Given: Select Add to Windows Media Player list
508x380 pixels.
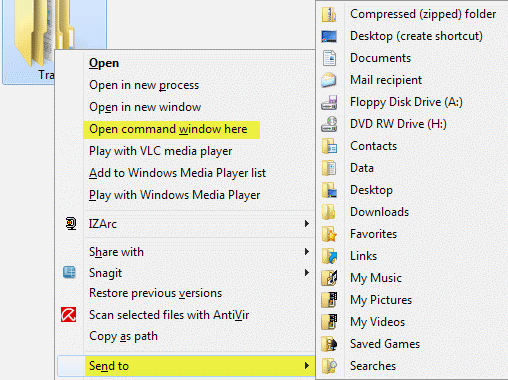Looking at the screenshot, I should pos(177,173).
